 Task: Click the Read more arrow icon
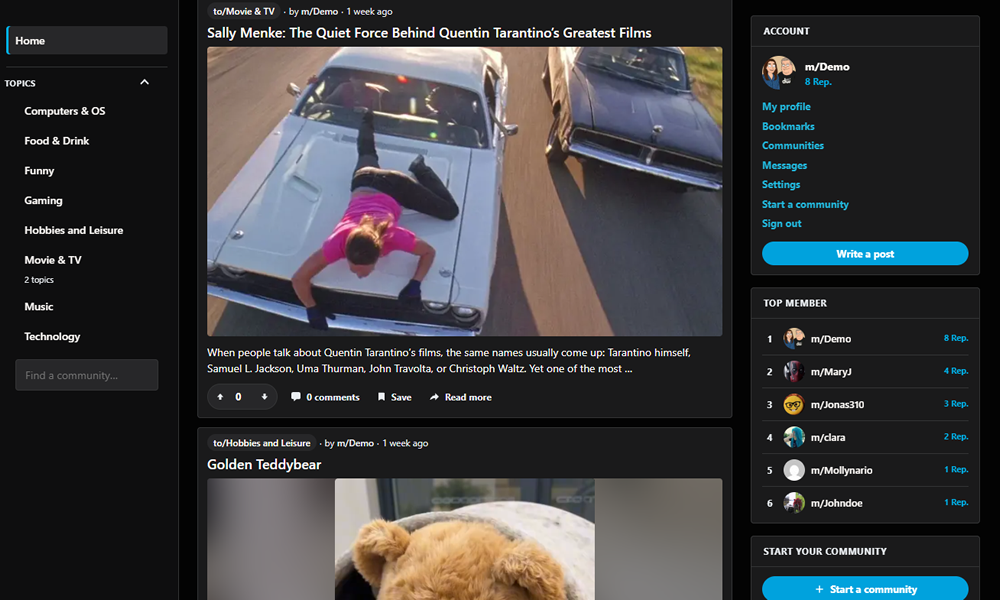click(434, 397)
